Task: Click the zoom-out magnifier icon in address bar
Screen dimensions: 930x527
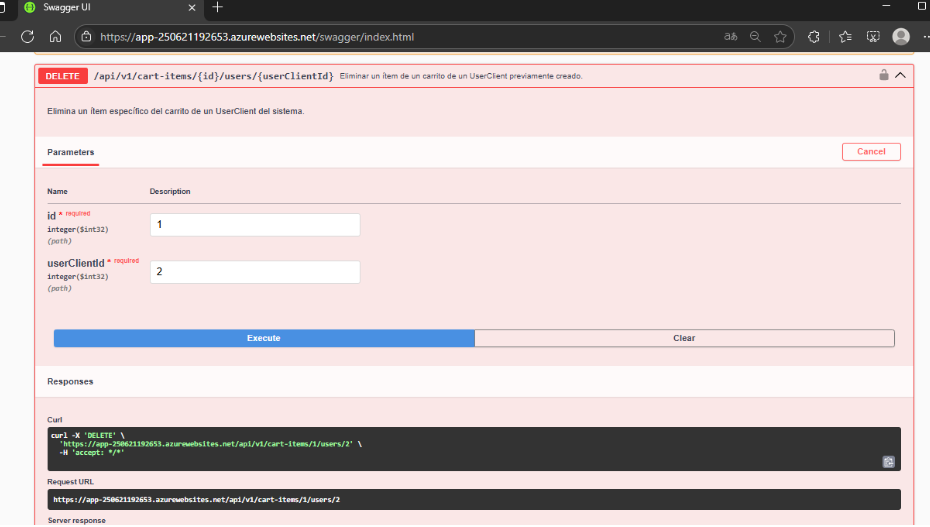Action: coord(755,37)
